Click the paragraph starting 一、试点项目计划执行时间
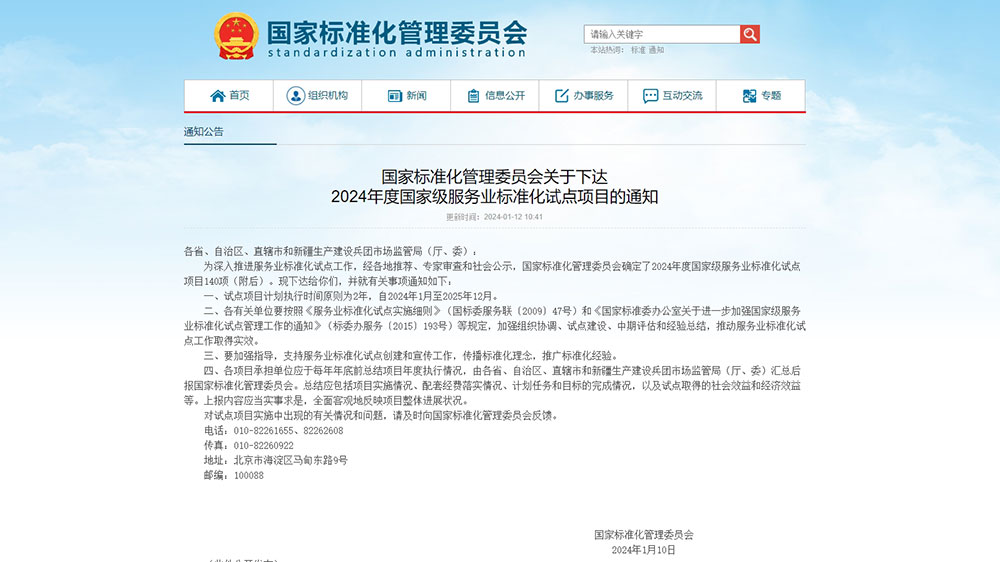The height and width of the screenshot is (562, 1000). (351, 296)
